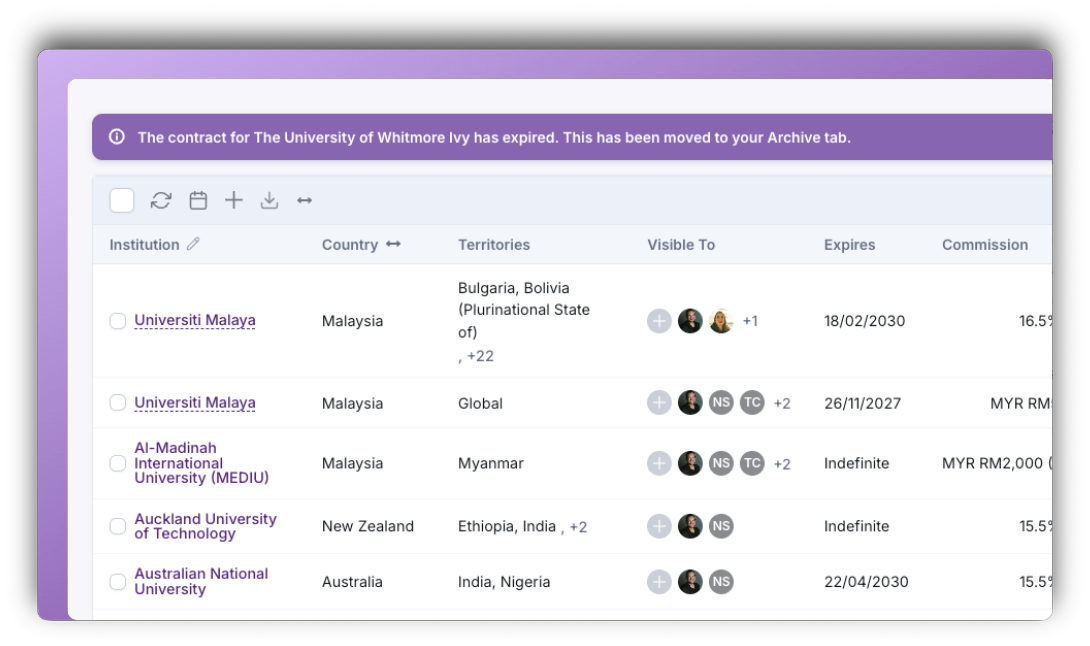Screen dimensions: 1090x646
Task: Open the calendar icon in the toolbar
Action: click(x=198, y=200)
